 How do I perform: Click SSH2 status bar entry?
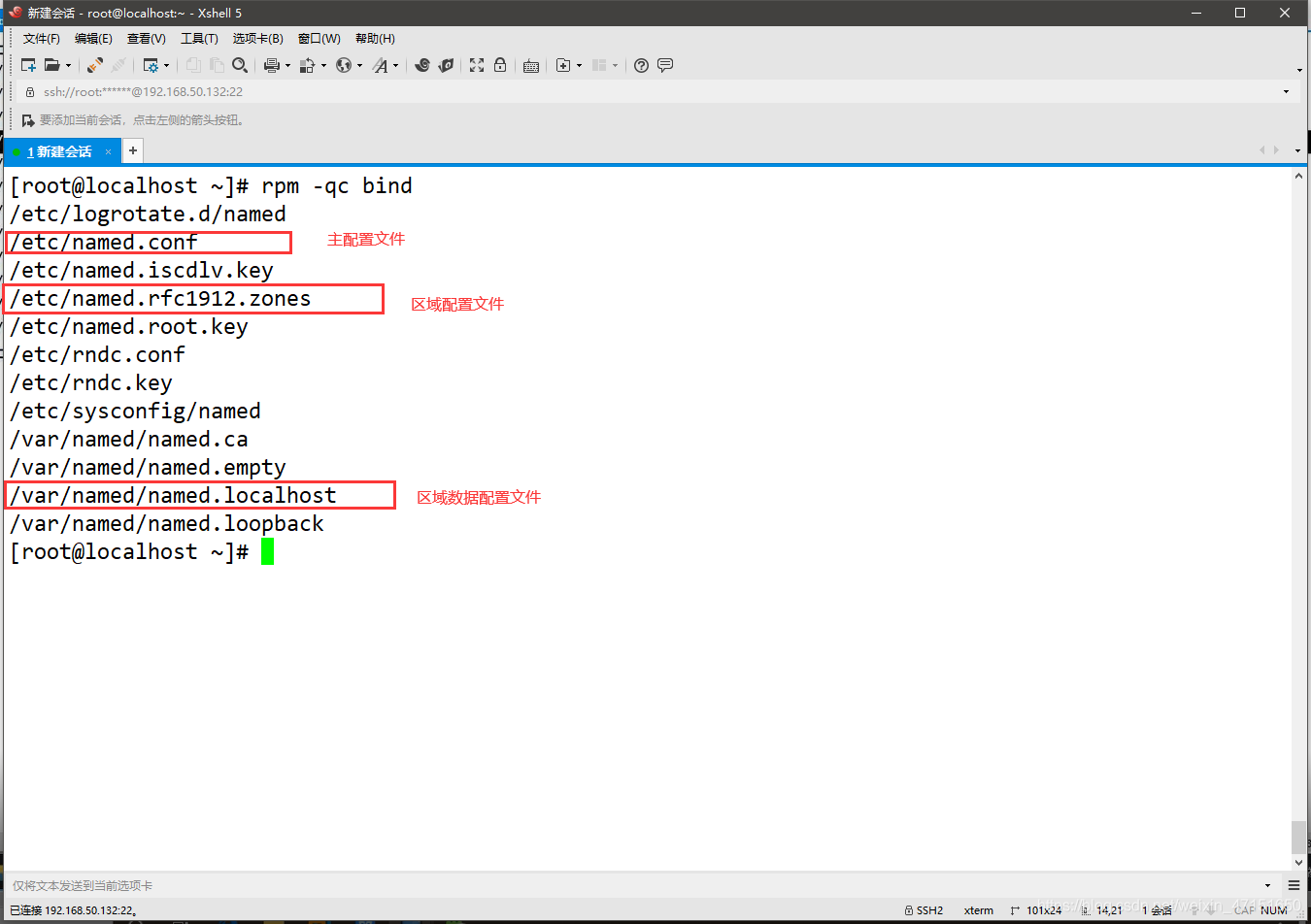(x=924, y=910)
